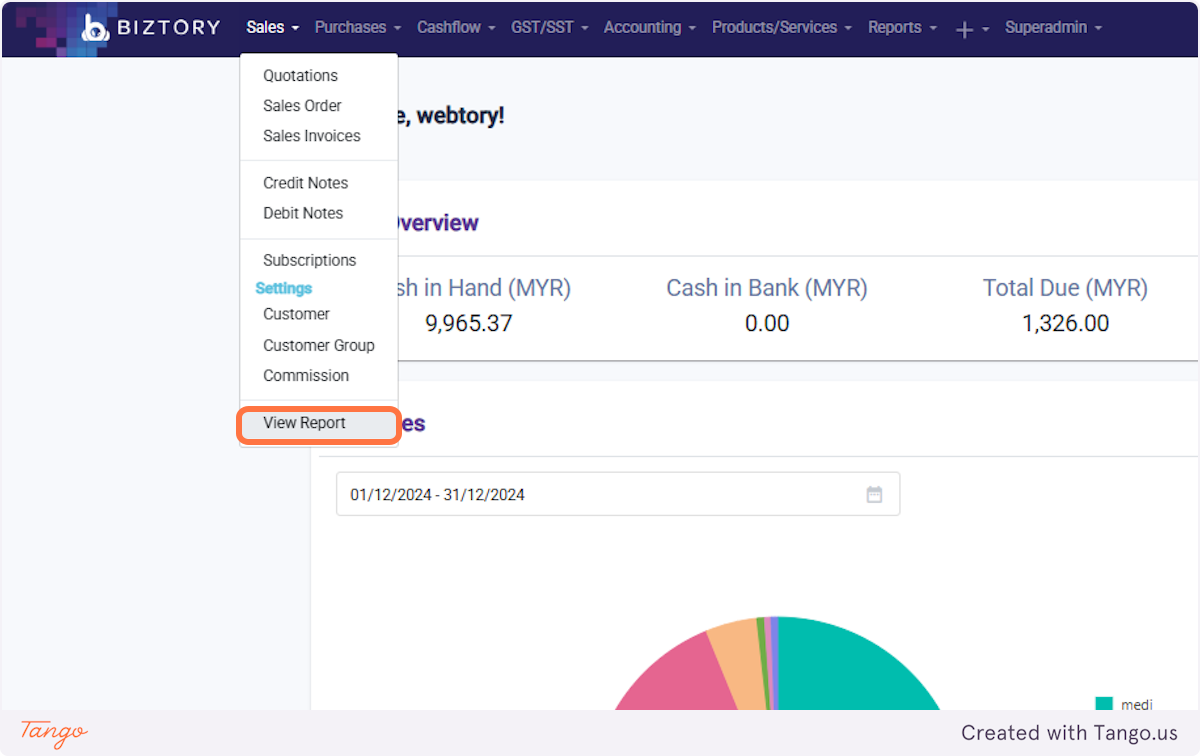The height and width of the screenshot is (756, 1200).
Task: Expand the Accounting dropdown menu
Action: pyautogui.click(x=650, y=27)
